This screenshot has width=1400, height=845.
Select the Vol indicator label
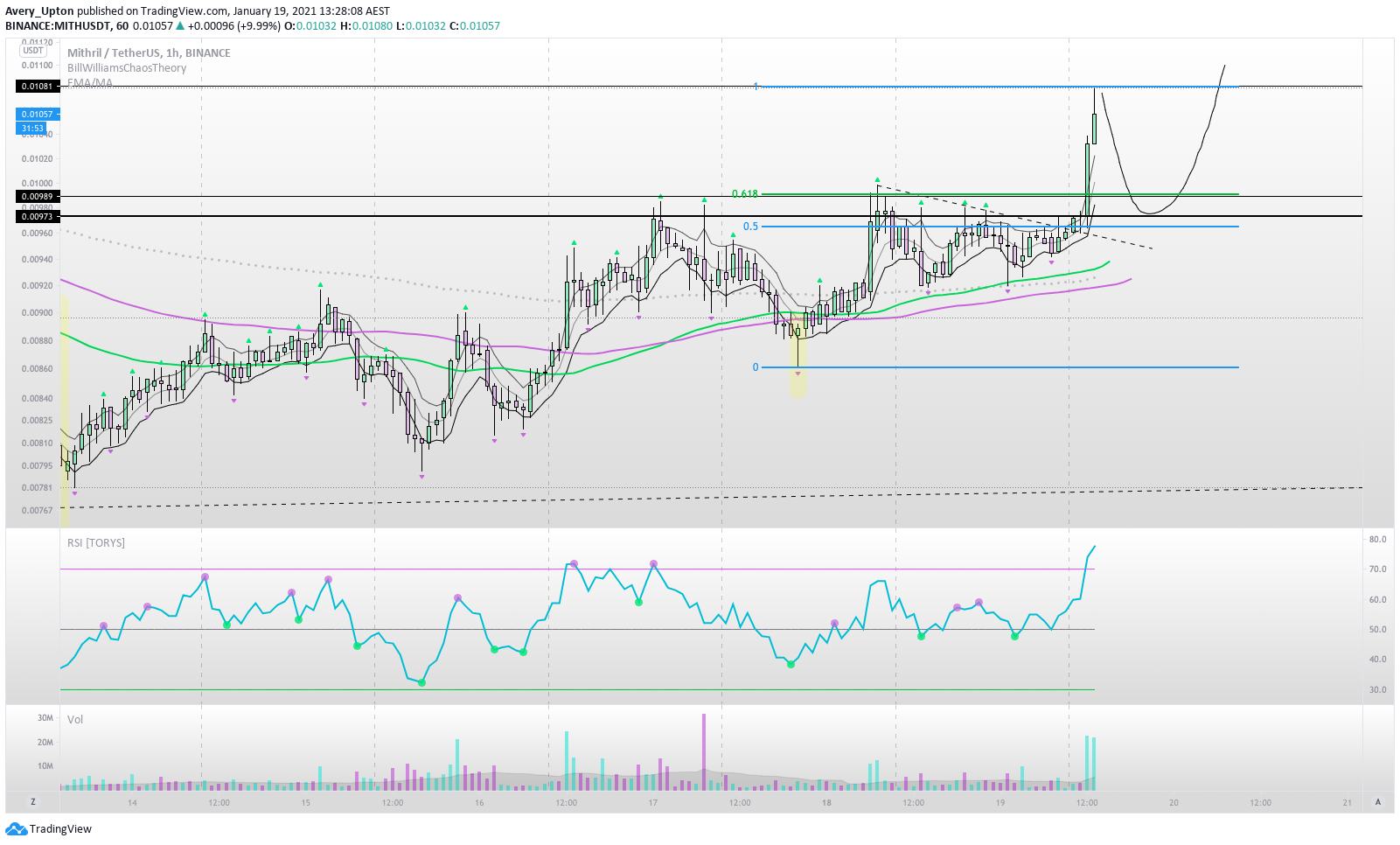(75, 719)
